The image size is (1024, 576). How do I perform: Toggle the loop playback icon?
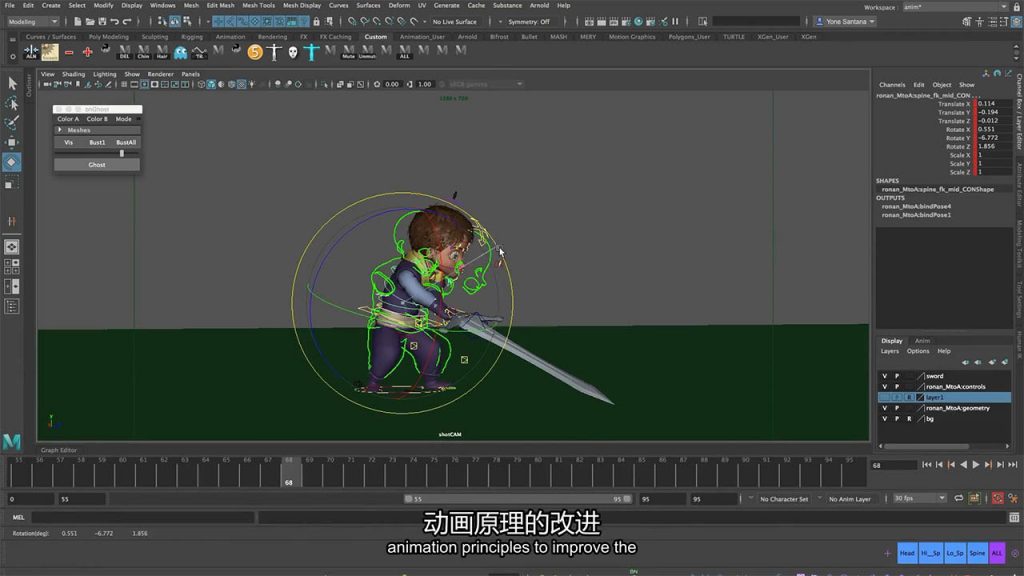pos(958,498)
